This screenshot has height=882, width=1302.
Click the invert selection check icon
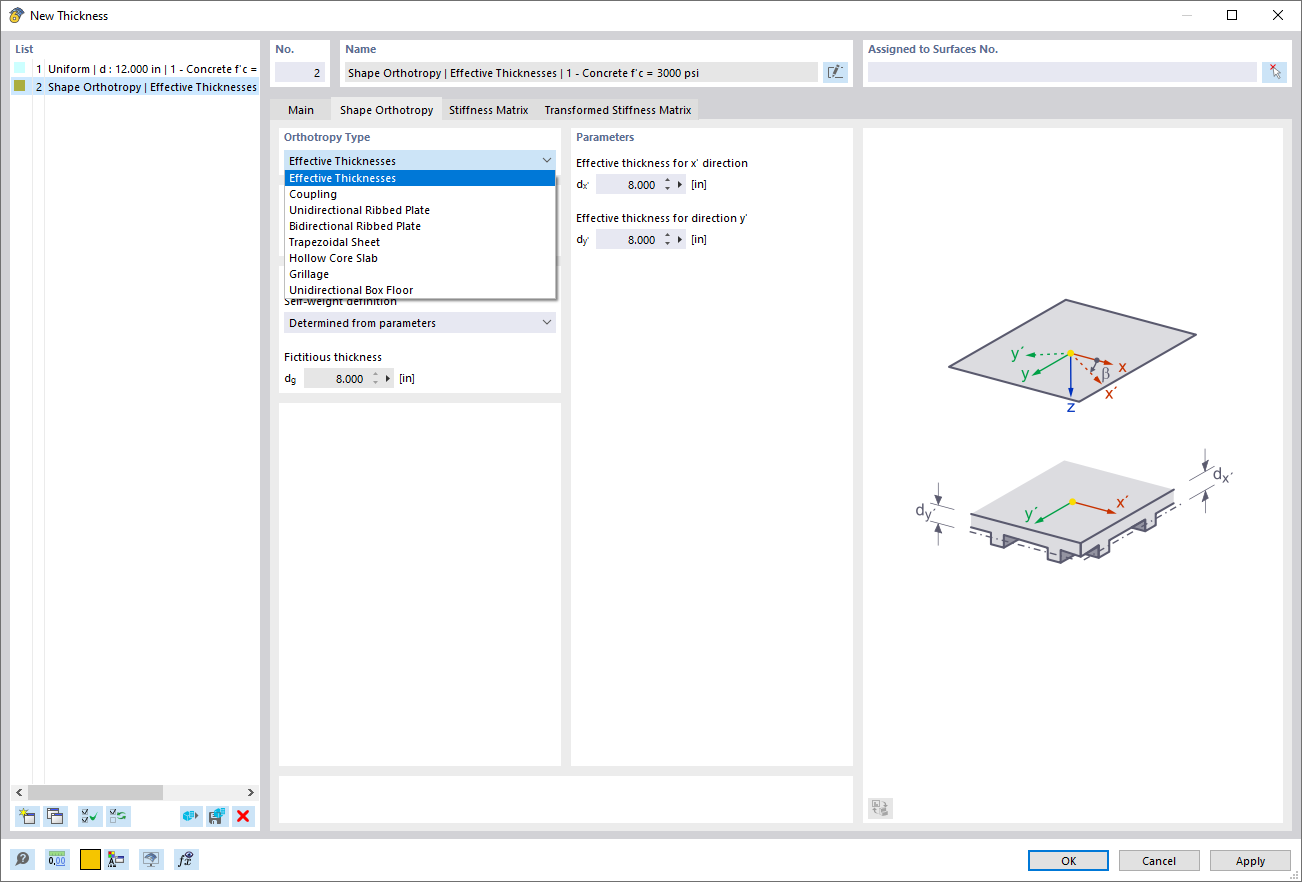(x=117, y=816)
